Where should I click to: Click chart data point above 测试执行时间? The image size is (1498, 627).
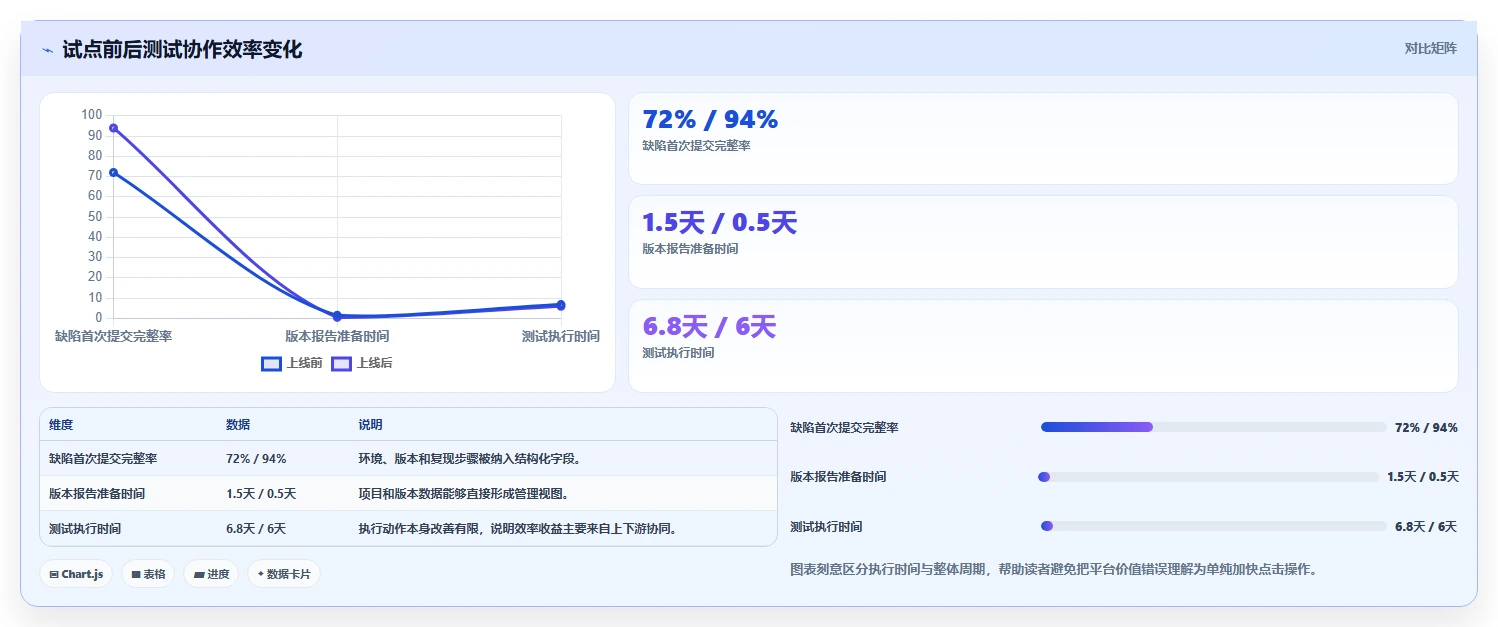(x=561, y=305)
